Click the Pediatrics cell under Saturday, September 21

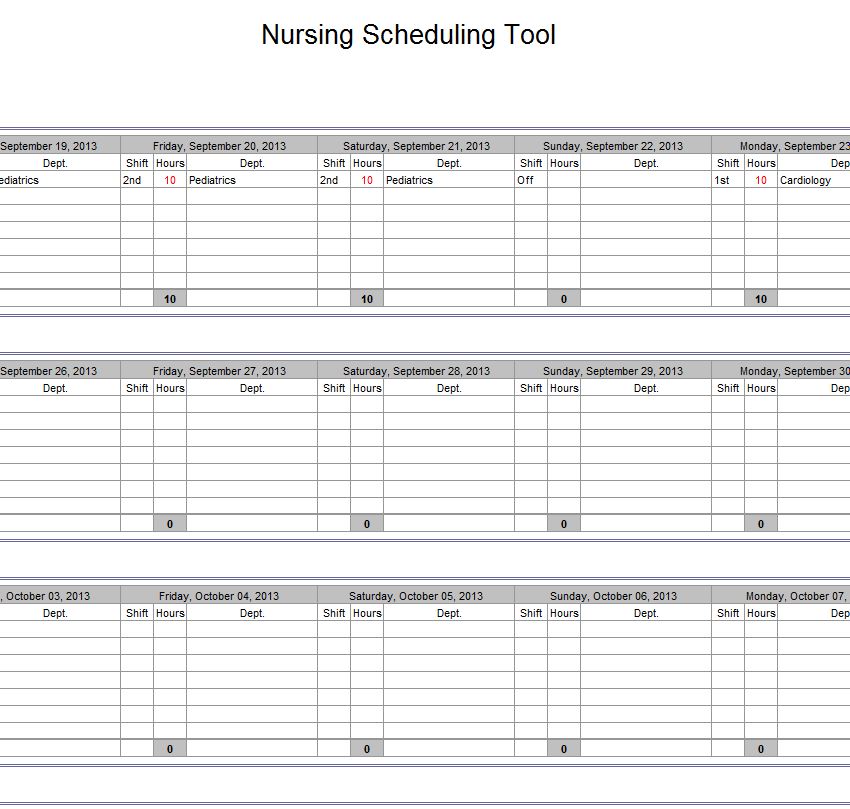pyautogui.click(x=449, y=180)
